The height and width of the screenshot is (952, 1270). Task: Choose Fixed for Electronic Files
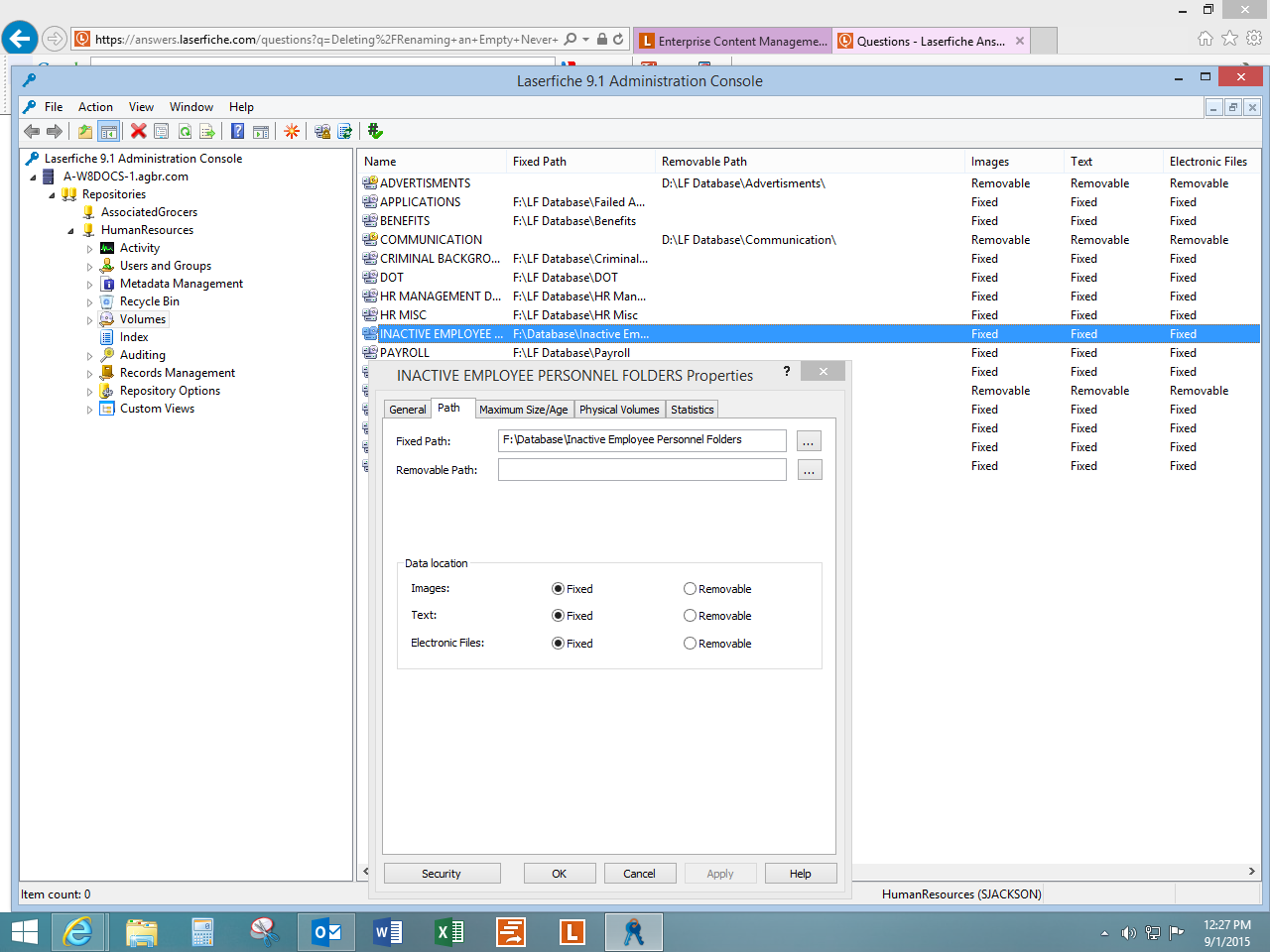[x=558, y=644]
